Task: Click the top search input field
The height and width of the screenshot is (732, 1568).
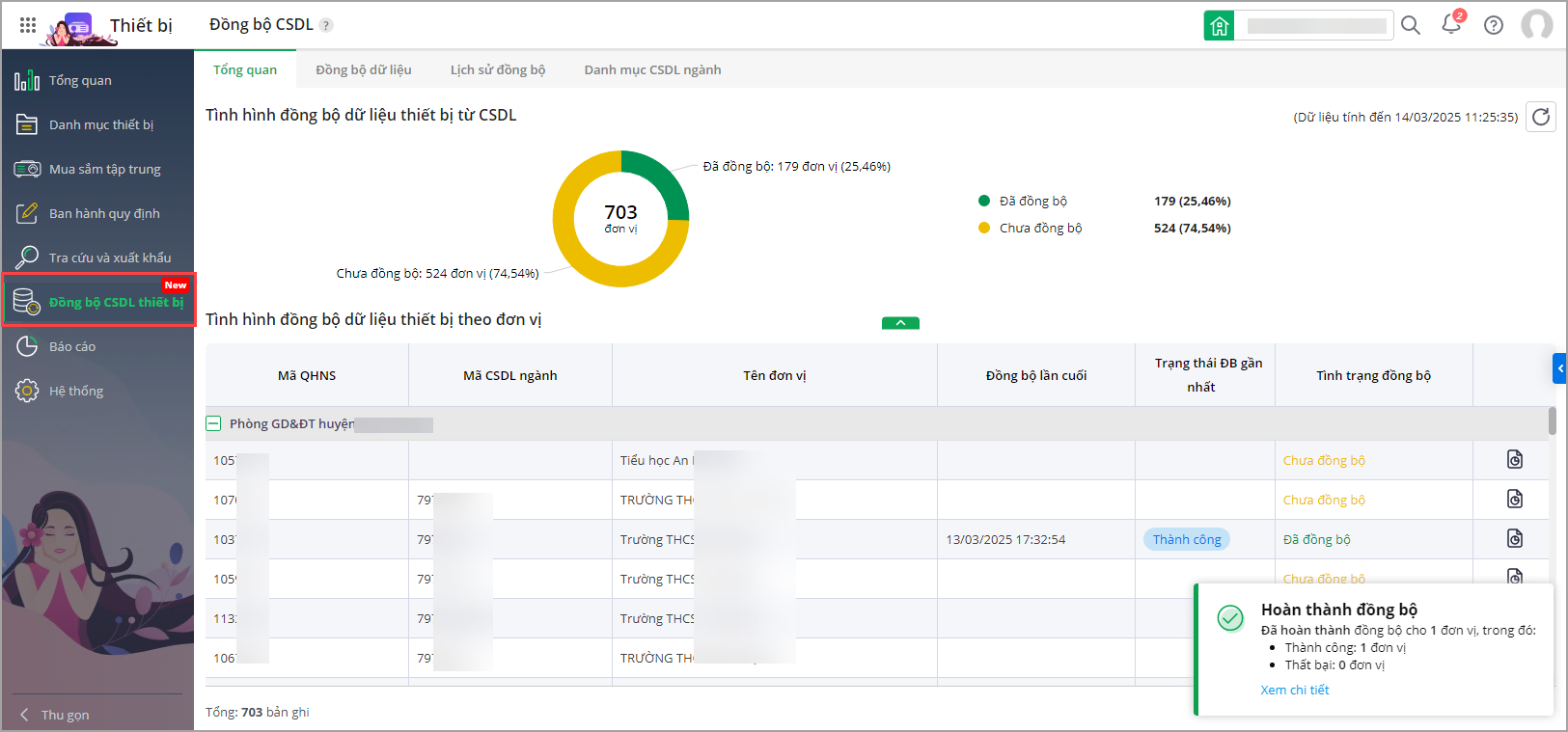Action: 1316,25
